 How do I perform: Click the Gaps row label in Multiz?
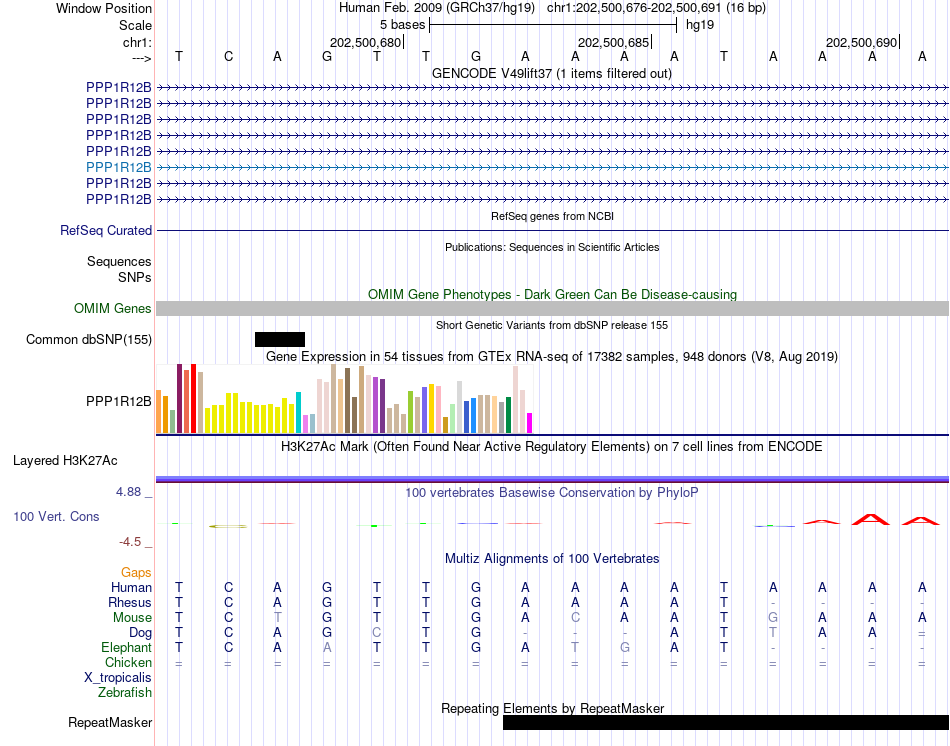pyautogui.click(x=136, y=573)
